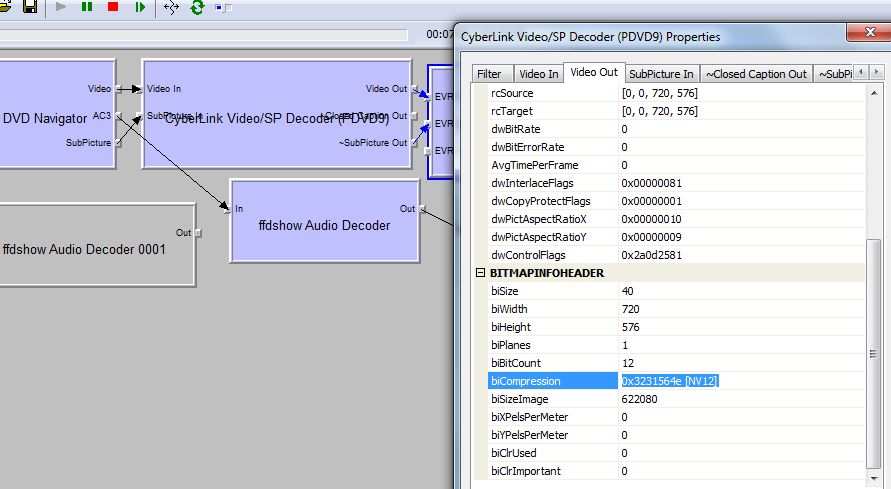891x489 pixels.
Task: Select the rcSource property row
Action: pos(676,93)
